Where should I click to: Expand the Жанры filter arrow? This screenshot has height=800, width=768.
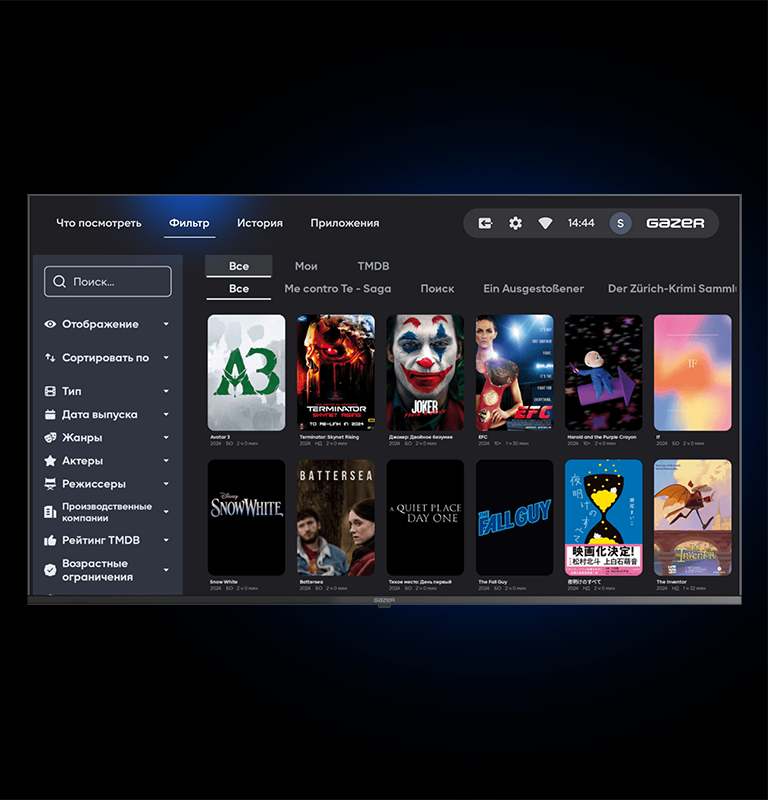click(x=166, y=438)
